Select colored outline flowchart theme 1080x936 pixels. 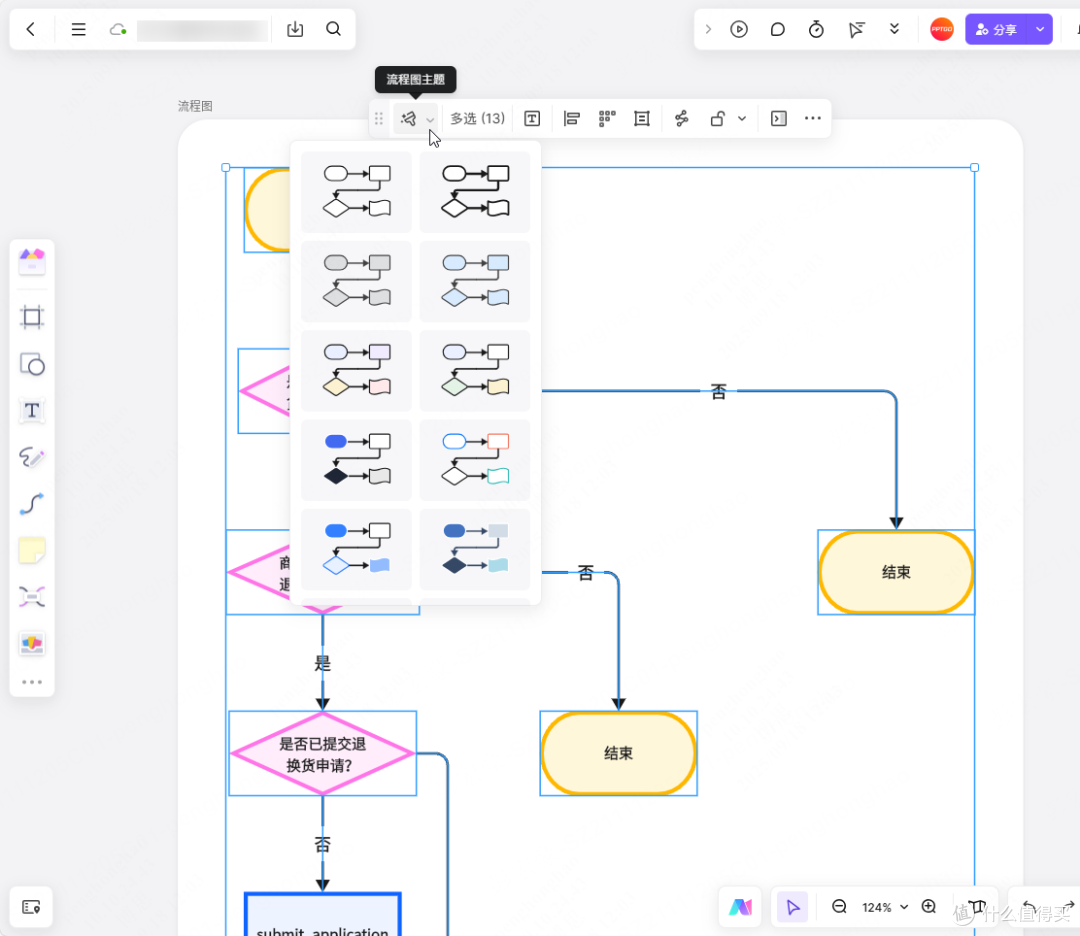click(475, 460)
